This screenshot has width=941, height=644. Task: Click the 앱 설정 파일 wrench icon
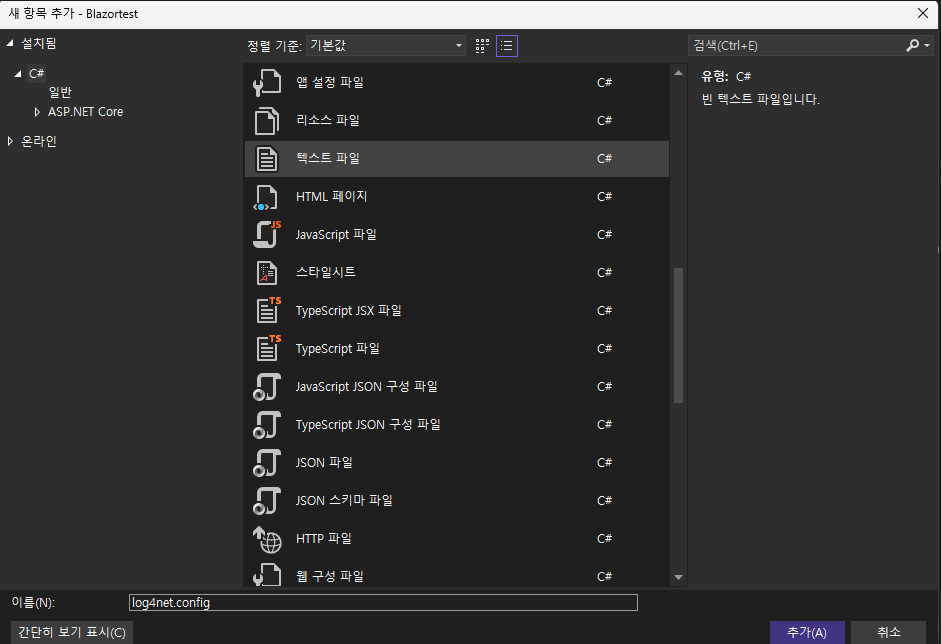(267, 83)
